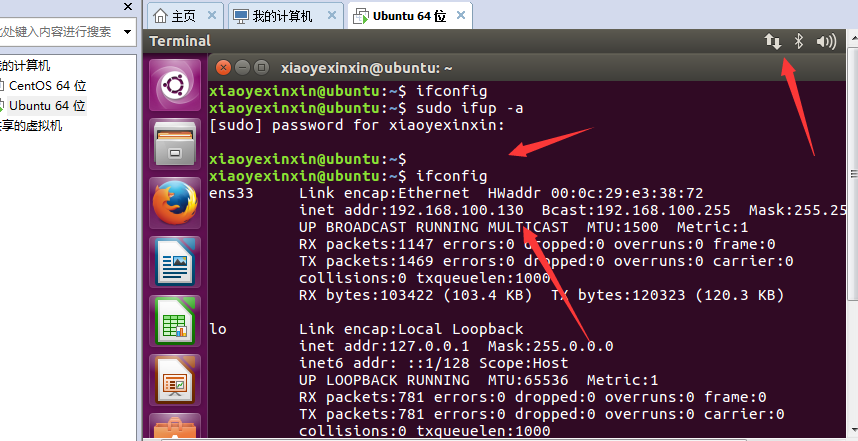
Task: Close the Ubuntu 64 位 tab
Action: [x=461, y=15]
